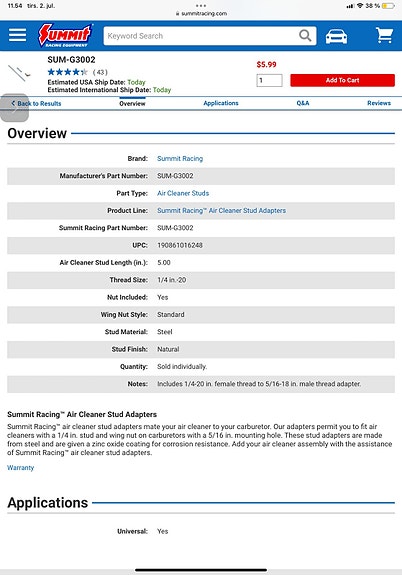Select the Reviews tab

[379, 103]
